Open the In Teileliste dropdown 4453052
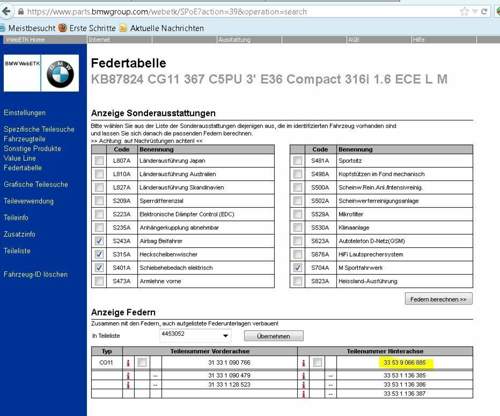The height and width of the screenshot is (416, 500). tap(195, 335)
